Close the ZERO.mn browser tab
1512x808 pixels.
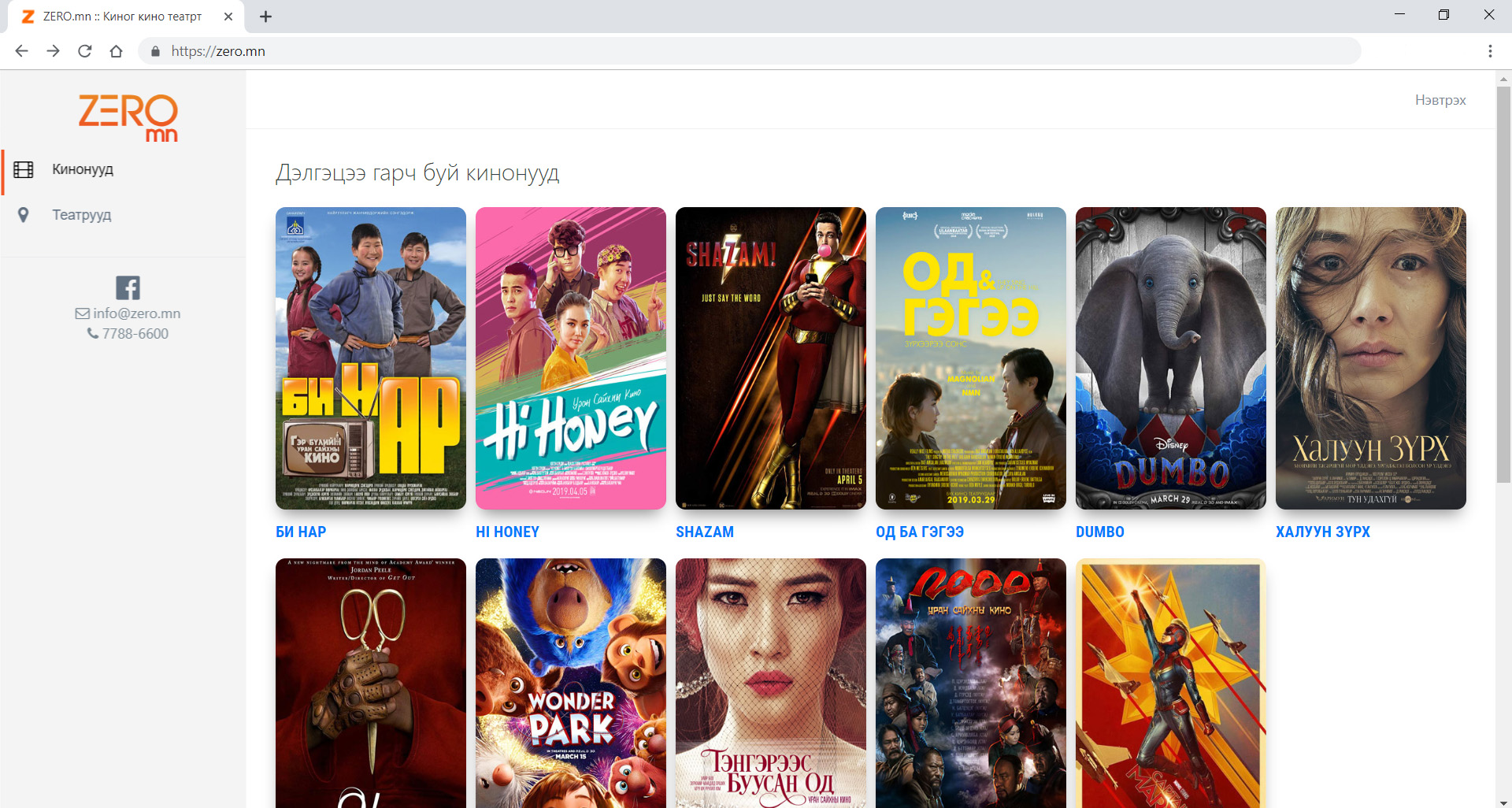click(x=228, y=17)
